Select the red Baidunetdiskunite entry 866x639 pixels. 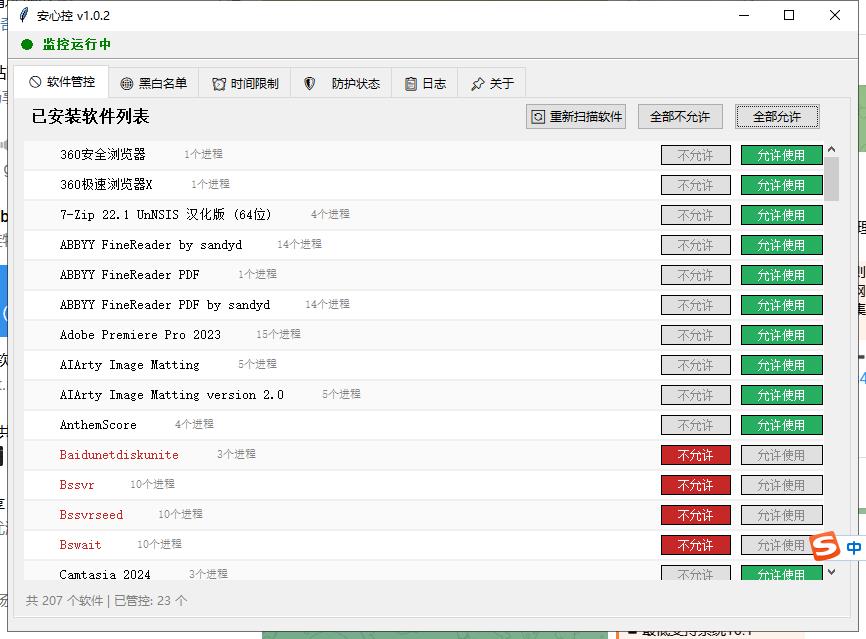pos(119,455)
